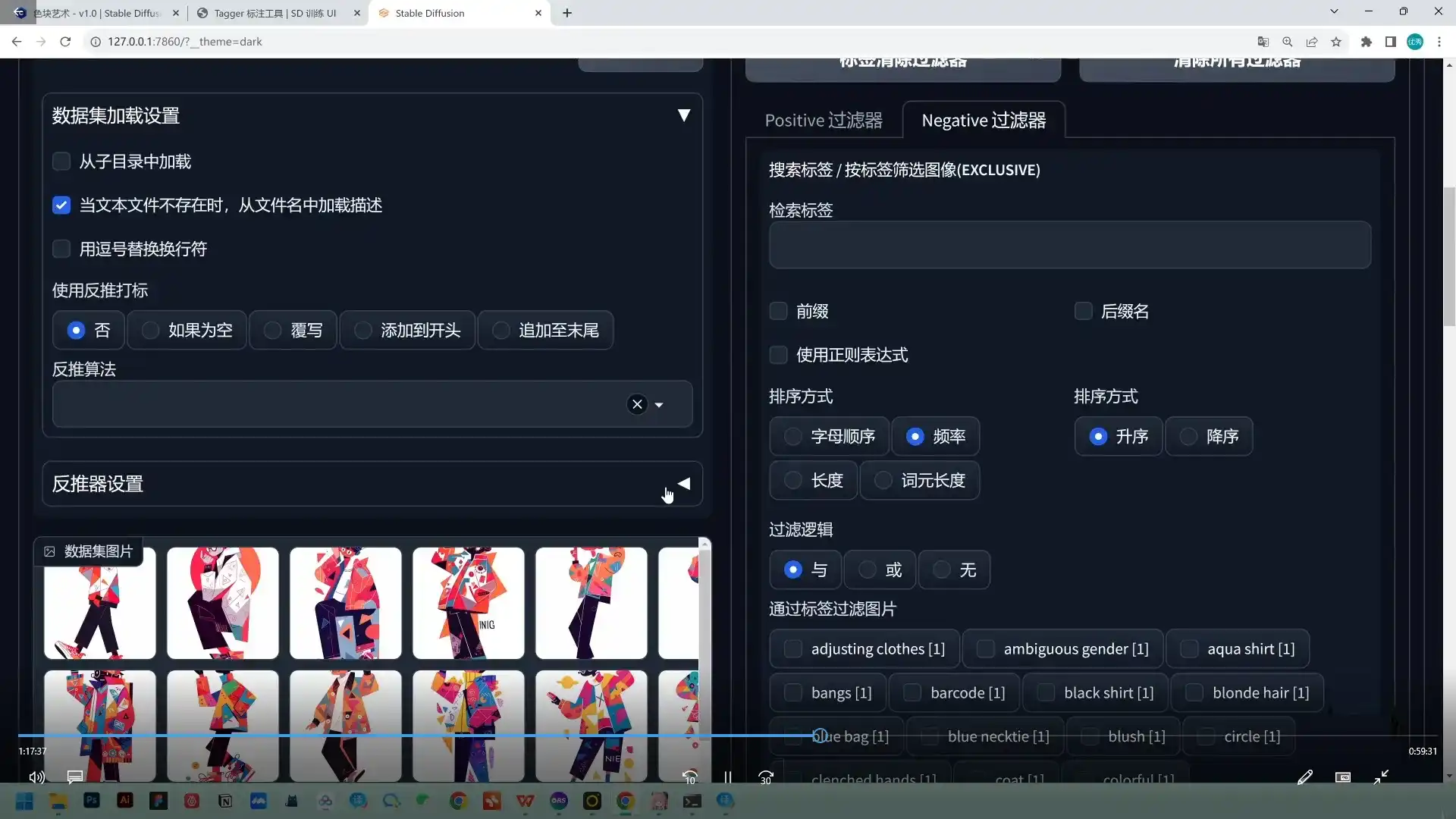Clear the 反推算法 field with the X icon
The height and width of the screenshot is (819, 1456).
pos(637,404)
